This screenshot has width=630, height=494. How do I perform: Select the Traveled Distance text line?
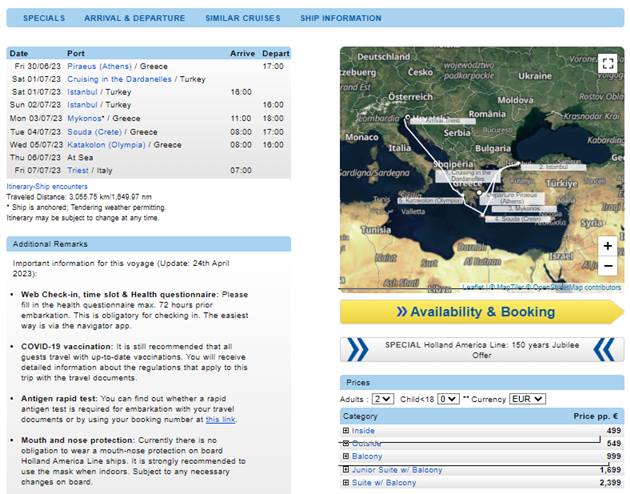point(79,197)
